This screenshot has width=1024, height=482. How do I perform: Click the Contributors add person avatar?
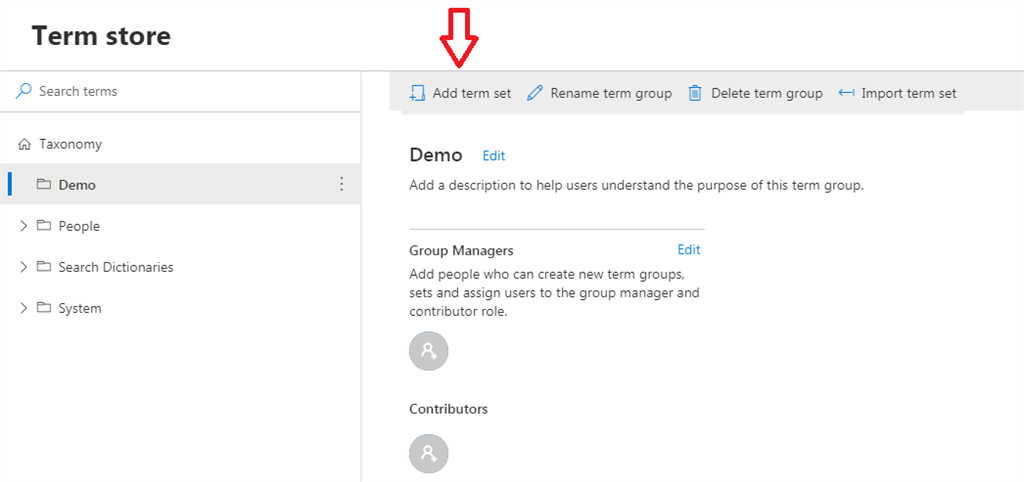point(428,453)
